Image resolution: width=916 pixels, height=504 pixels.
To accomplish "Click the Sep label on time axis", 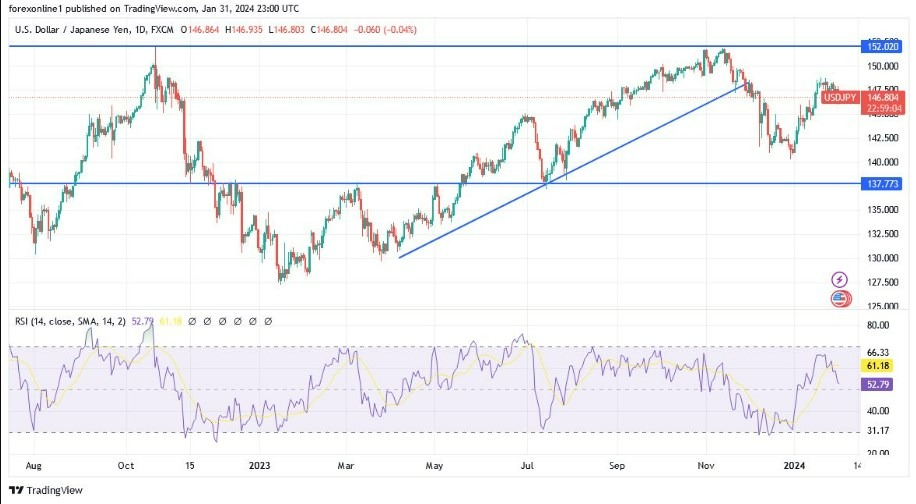I will [x=617, y=466].
